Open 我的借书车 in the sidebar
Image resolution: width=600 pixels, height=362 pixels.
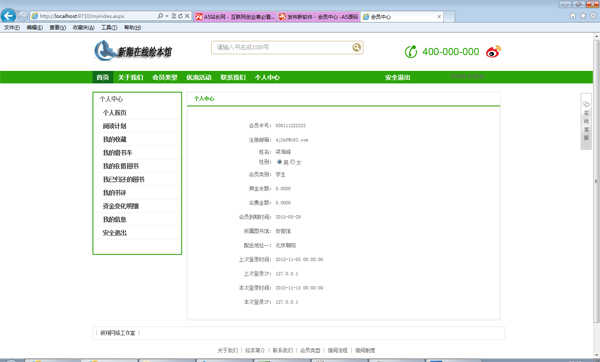click(117, 153)
